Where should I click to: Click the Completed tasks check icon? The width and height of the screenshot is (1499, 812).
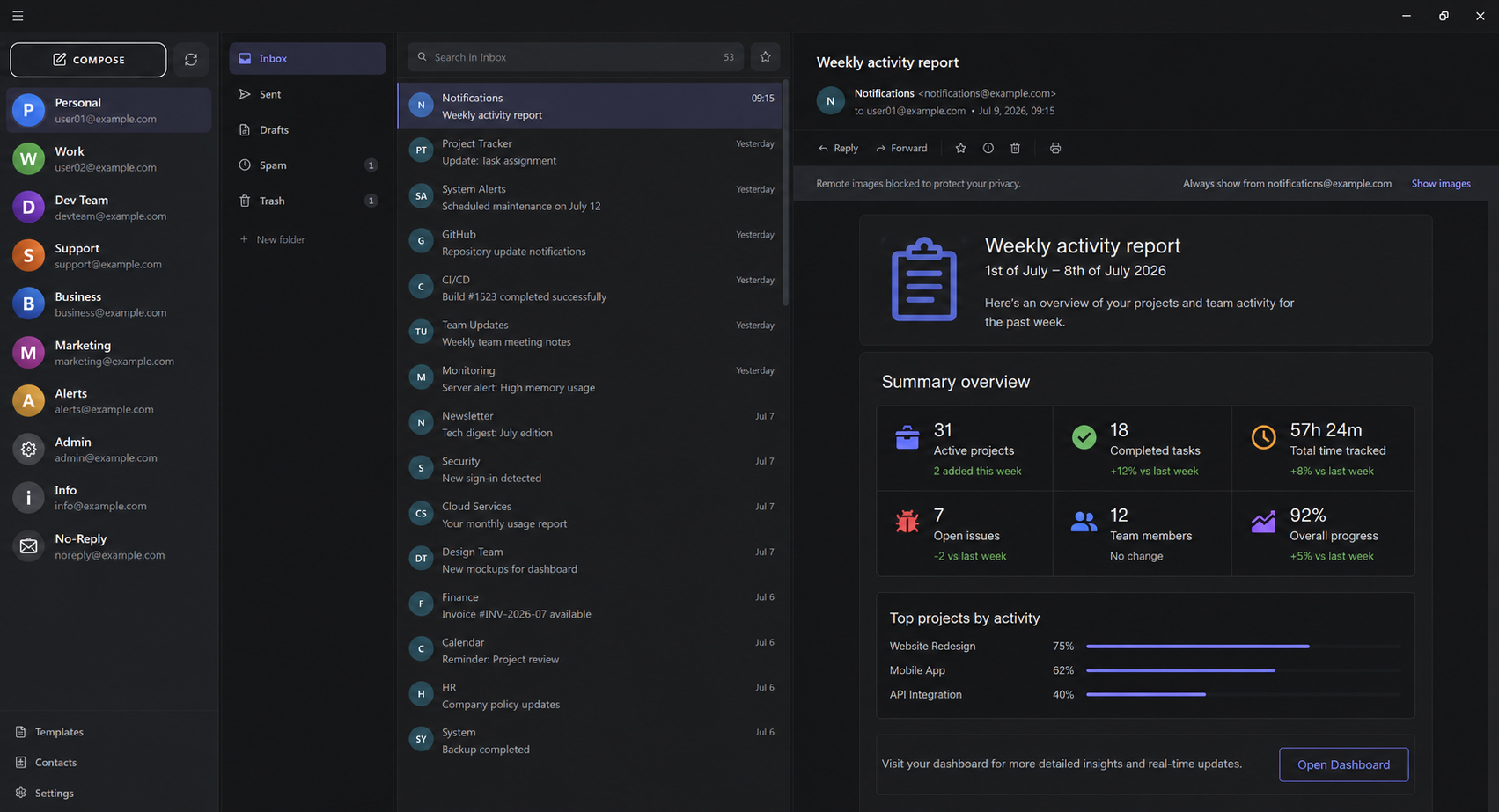tap(1084, 437)
